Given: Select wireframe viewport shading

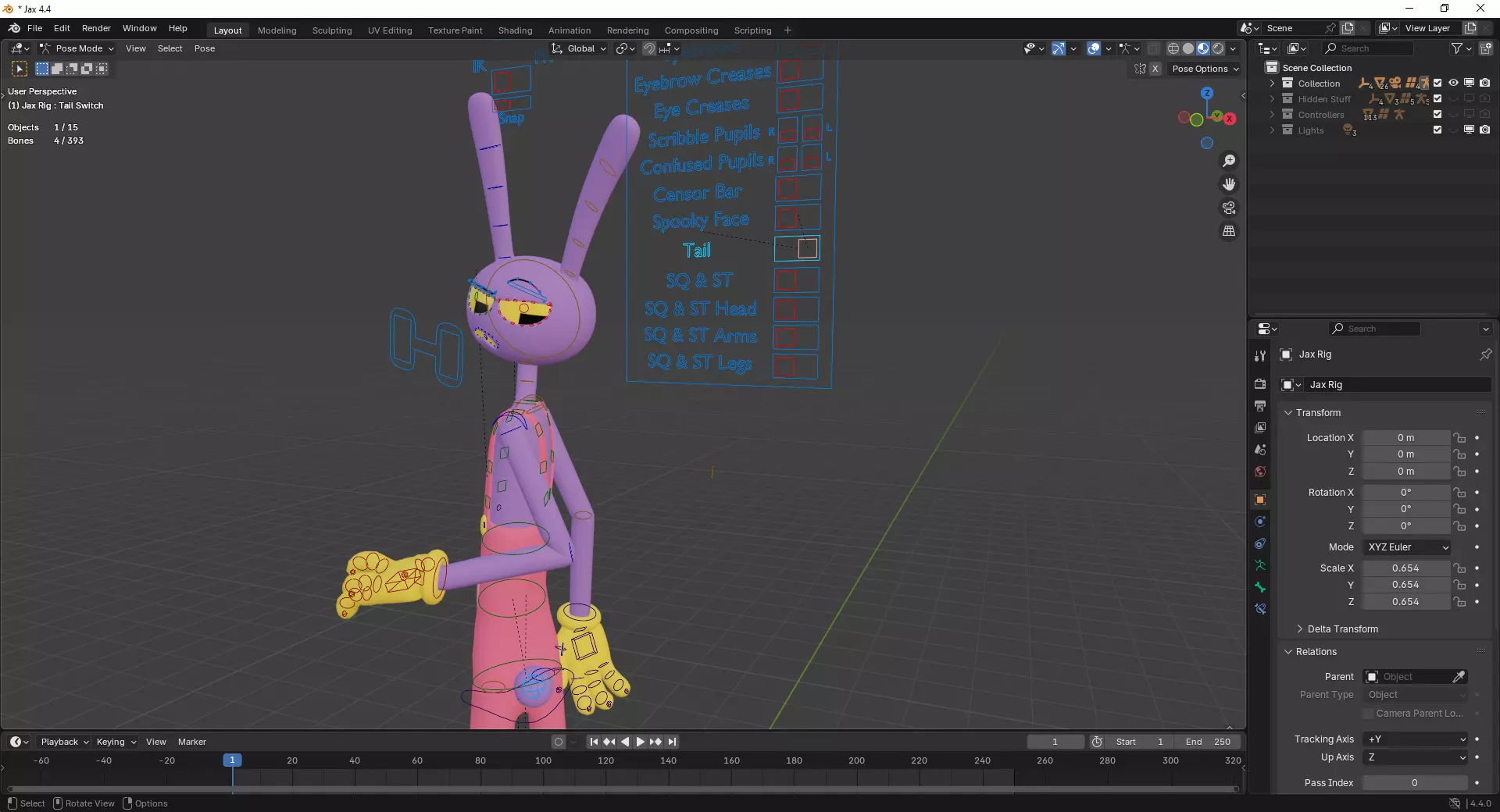Looking at the screenshot, I should (1173, 48).
